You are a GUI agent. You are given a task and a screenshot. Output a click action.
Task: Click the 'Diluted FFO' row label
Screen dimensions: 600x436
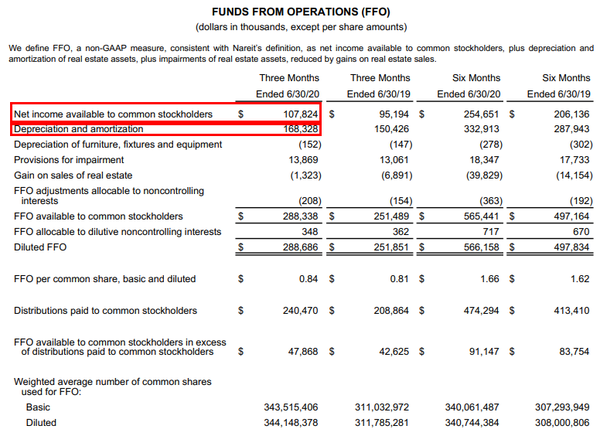pyautogui.click(x=40, y=247)
